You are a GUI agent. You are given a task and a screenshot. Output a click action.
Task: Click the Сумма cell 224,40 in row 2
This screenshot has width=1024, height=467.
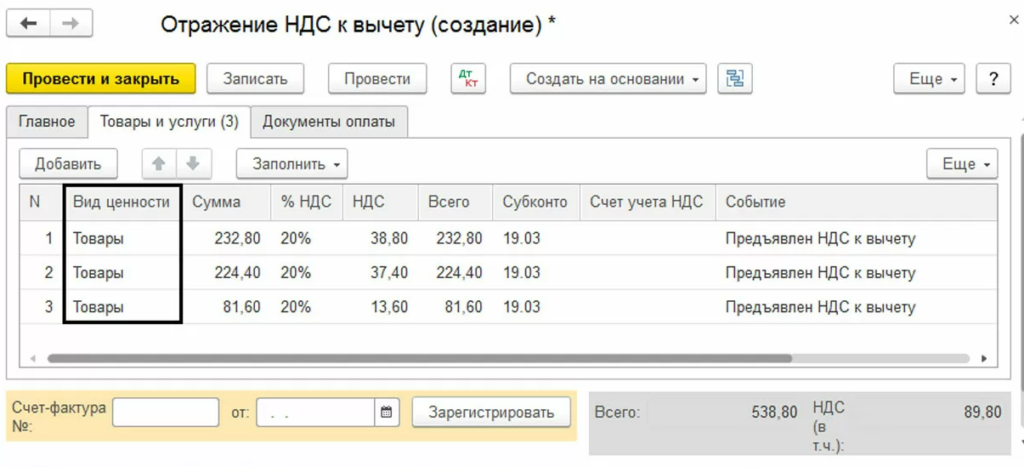point(227,272)
